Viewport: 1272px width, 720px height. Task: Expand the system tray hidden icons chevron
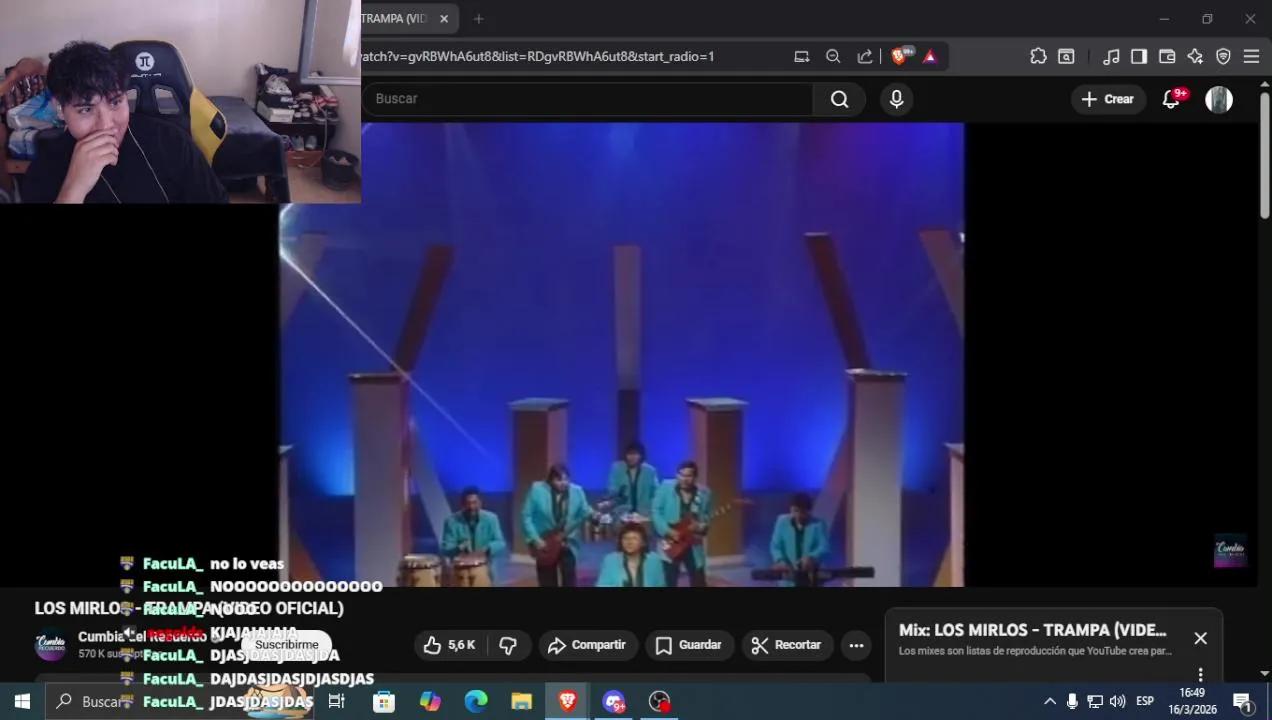click(1049, 701)
